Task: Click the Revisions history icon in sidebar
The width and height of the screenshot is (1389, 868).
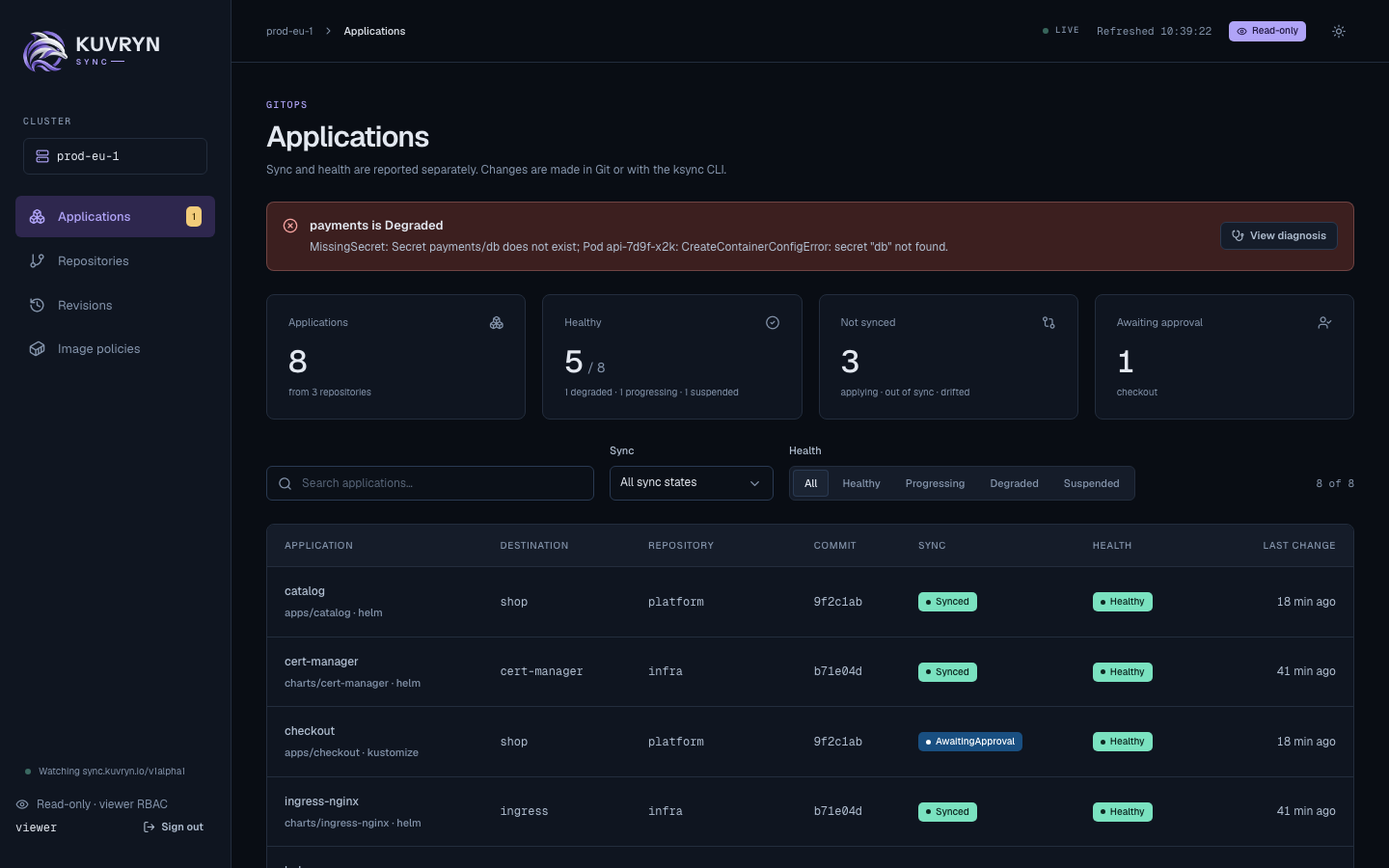Action: coord(38,306)
